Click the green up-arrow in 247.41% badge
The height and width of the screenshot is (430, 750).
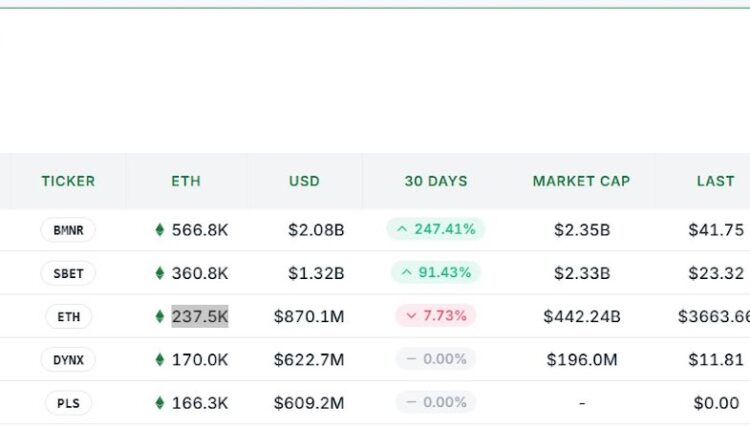click(x=402, y=230)
